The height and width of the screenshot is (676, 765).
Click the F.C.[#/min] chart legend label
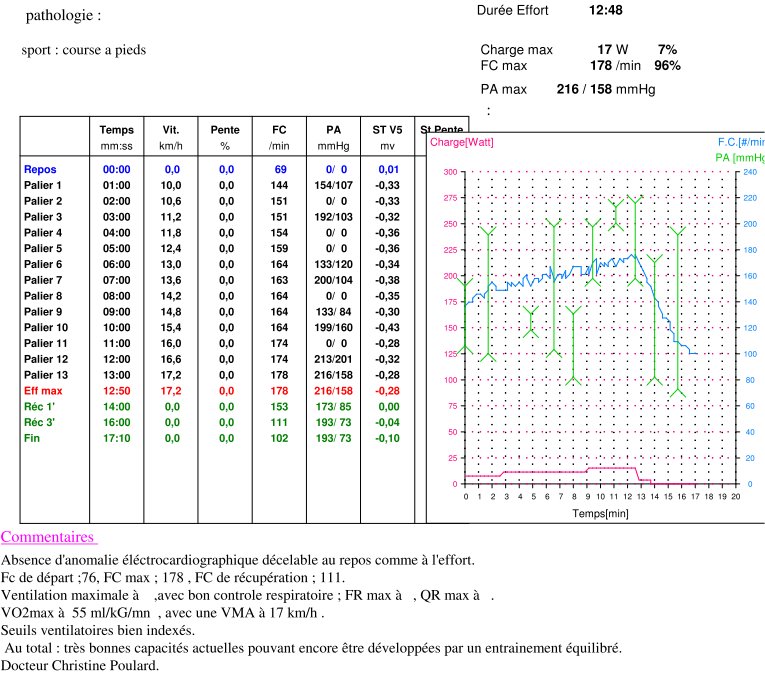(x=740, y=143)
